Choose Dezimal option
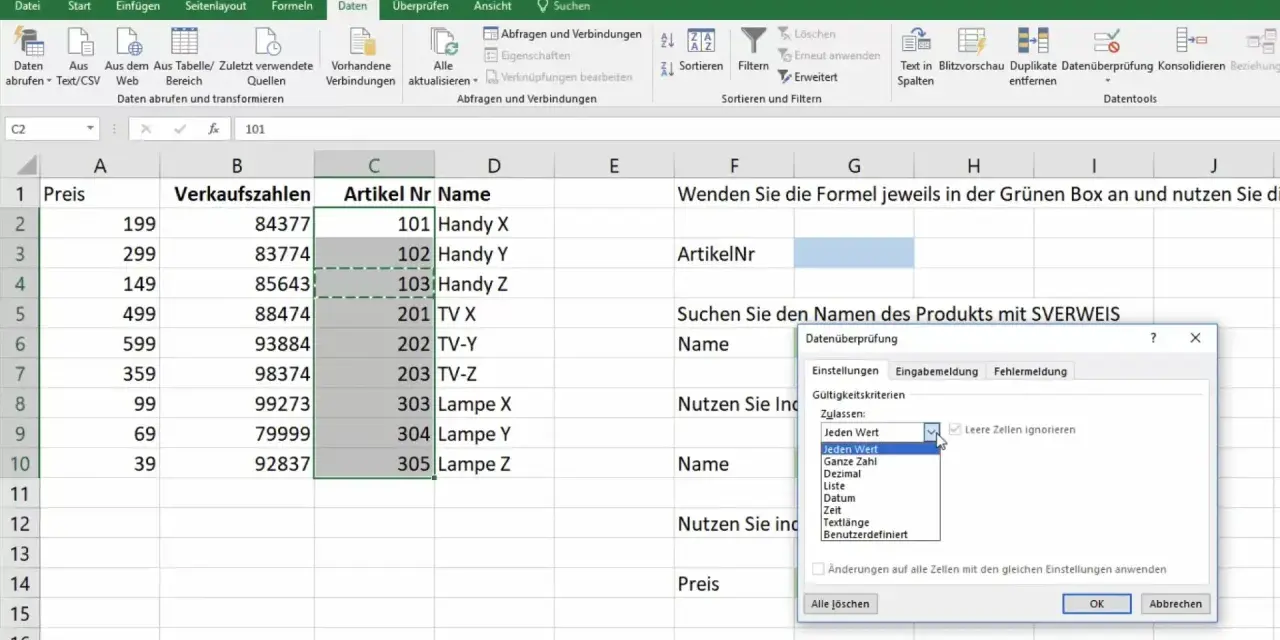 pos(880,473)
